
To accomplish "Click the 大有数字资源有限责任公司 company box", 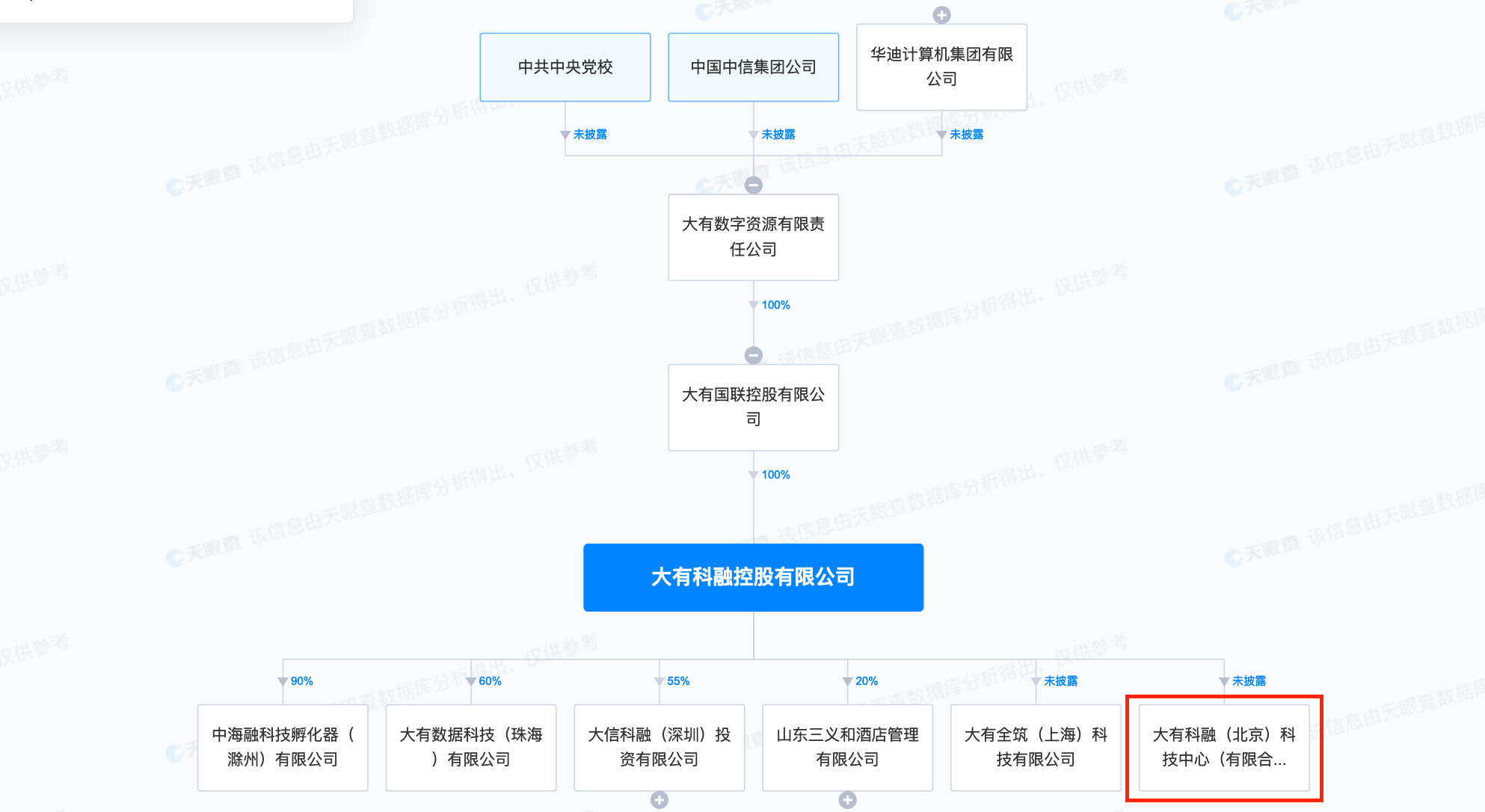I will pos(753,237).
